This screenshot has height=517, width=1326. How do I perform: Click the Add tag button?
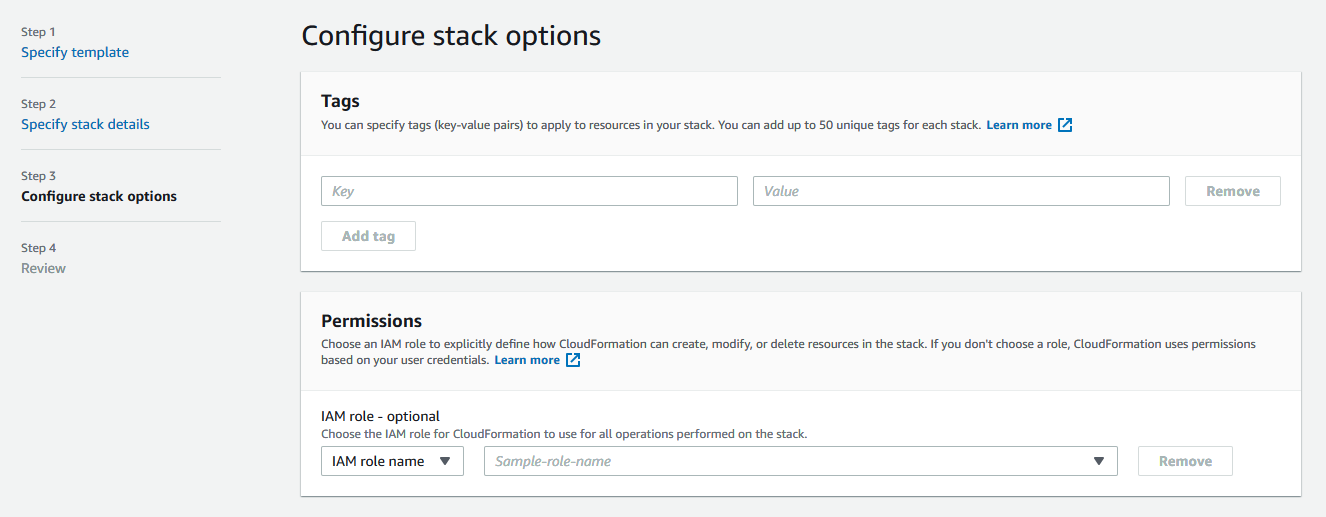click(368, 236)
